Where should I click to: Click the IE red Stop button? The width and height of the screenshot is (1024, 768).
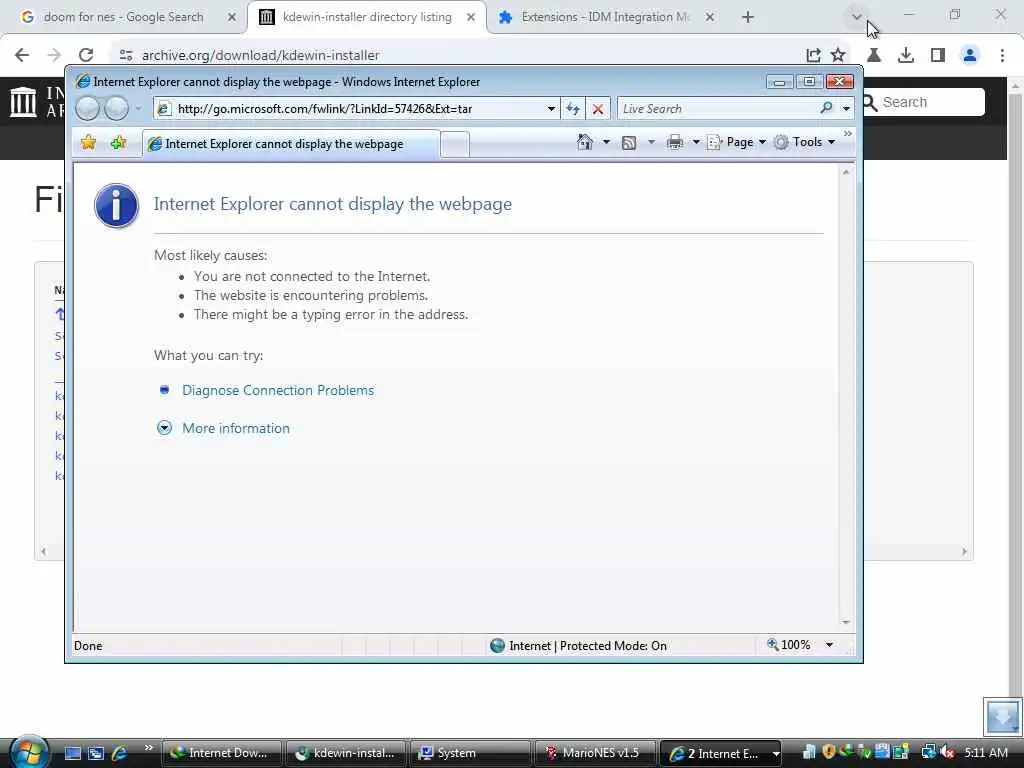coord(598,109)
